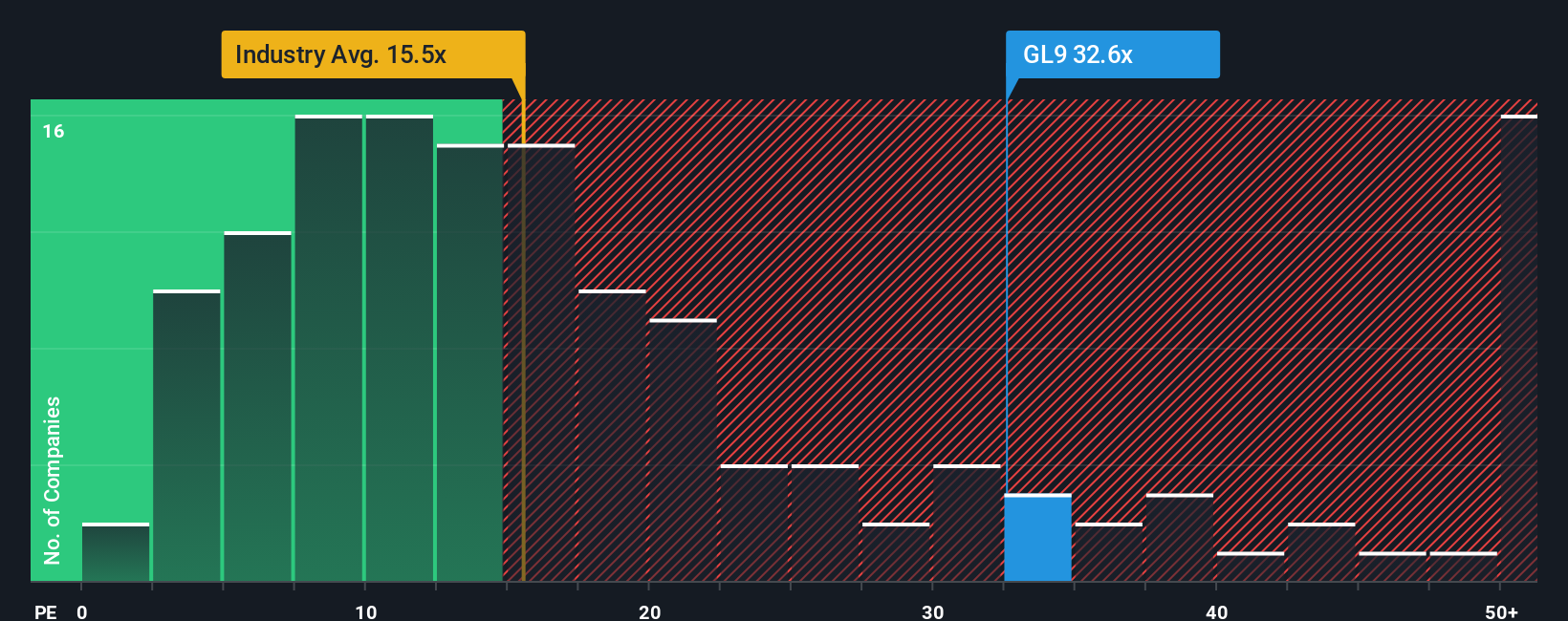
Task: Click x-axis tick label '40'
Action: (1217, 611)
